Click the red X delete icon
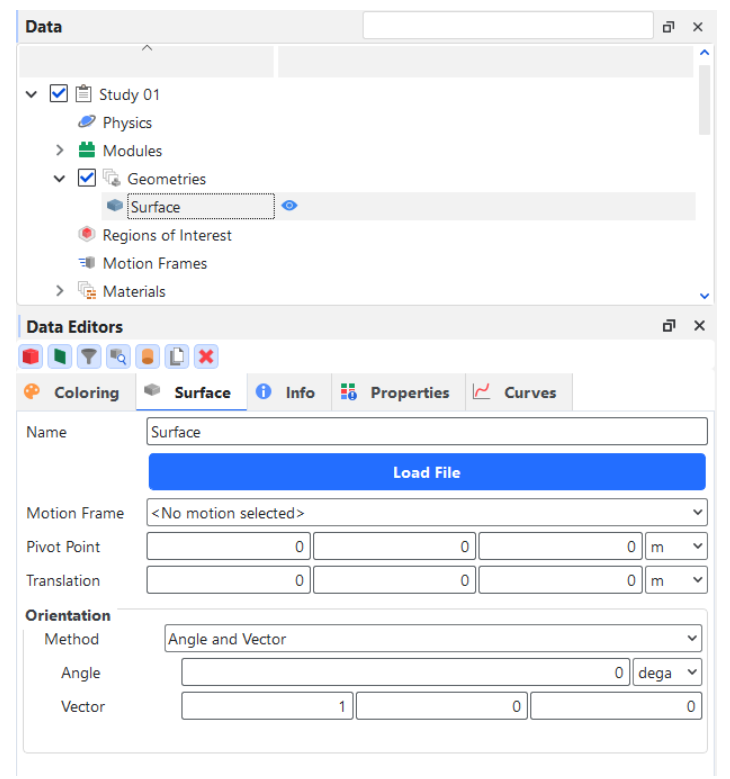Viewport: 730px width, 779px height. 207,357
